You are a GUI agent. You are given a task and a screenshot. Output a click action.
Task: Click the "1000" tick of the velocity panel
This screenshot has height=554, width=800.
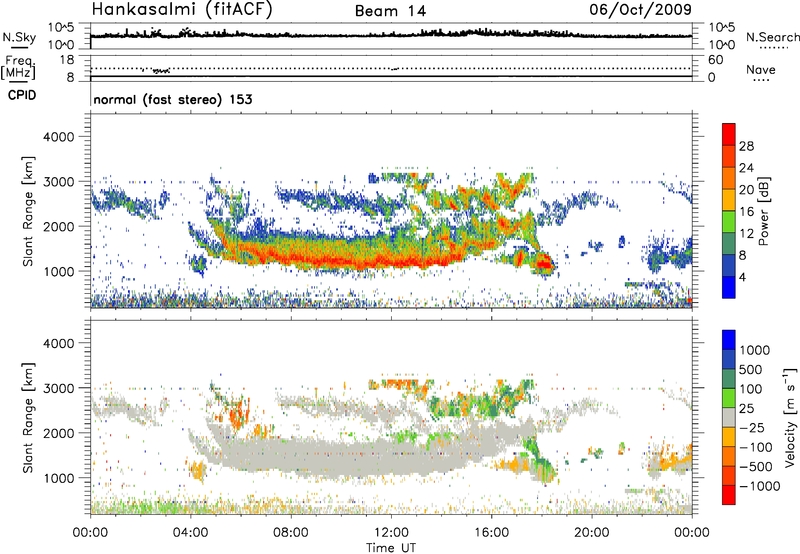point(58,478)
